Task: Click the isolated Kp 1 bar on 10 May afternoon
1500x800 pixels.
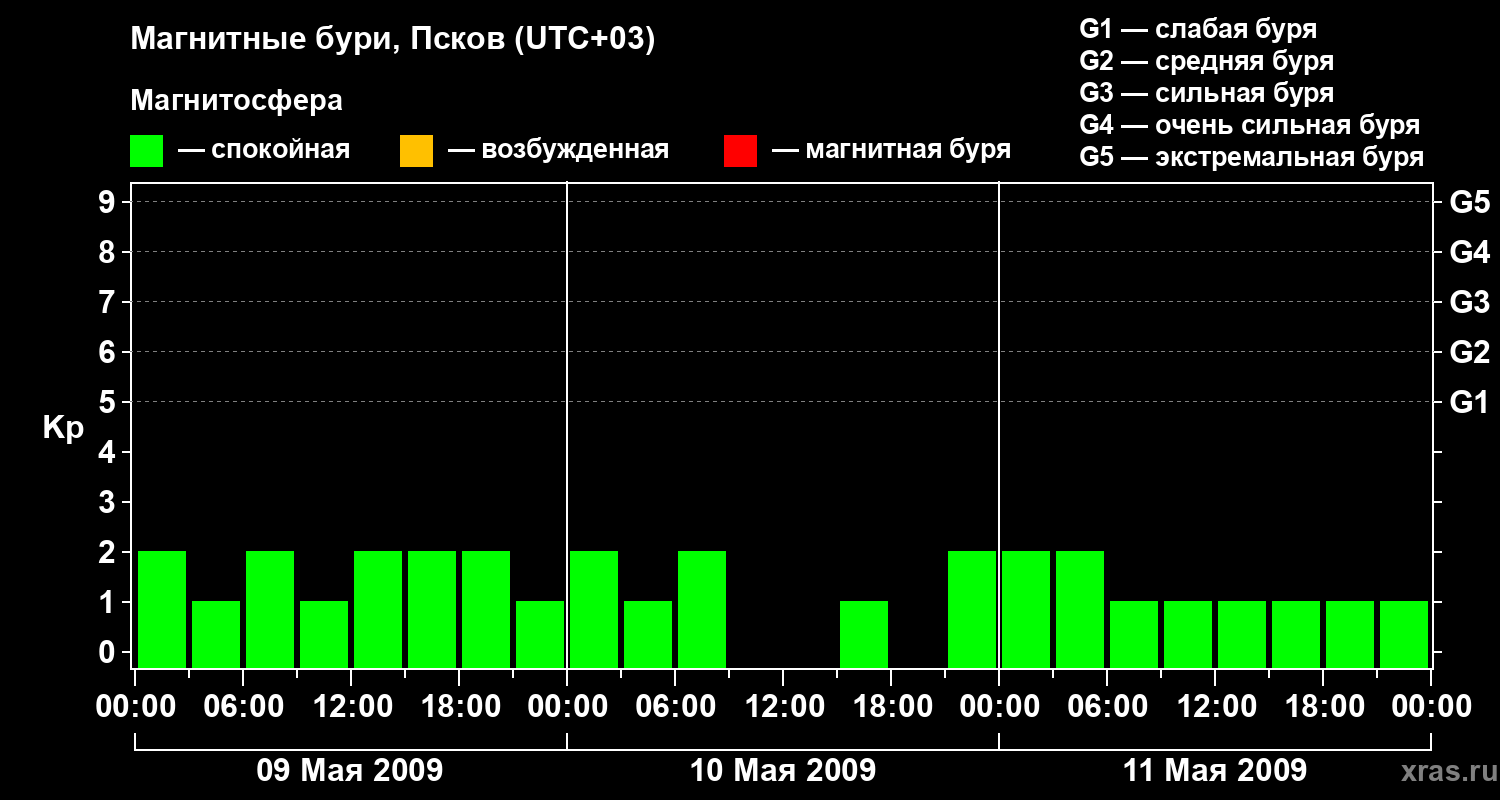Action: point(864,633)
